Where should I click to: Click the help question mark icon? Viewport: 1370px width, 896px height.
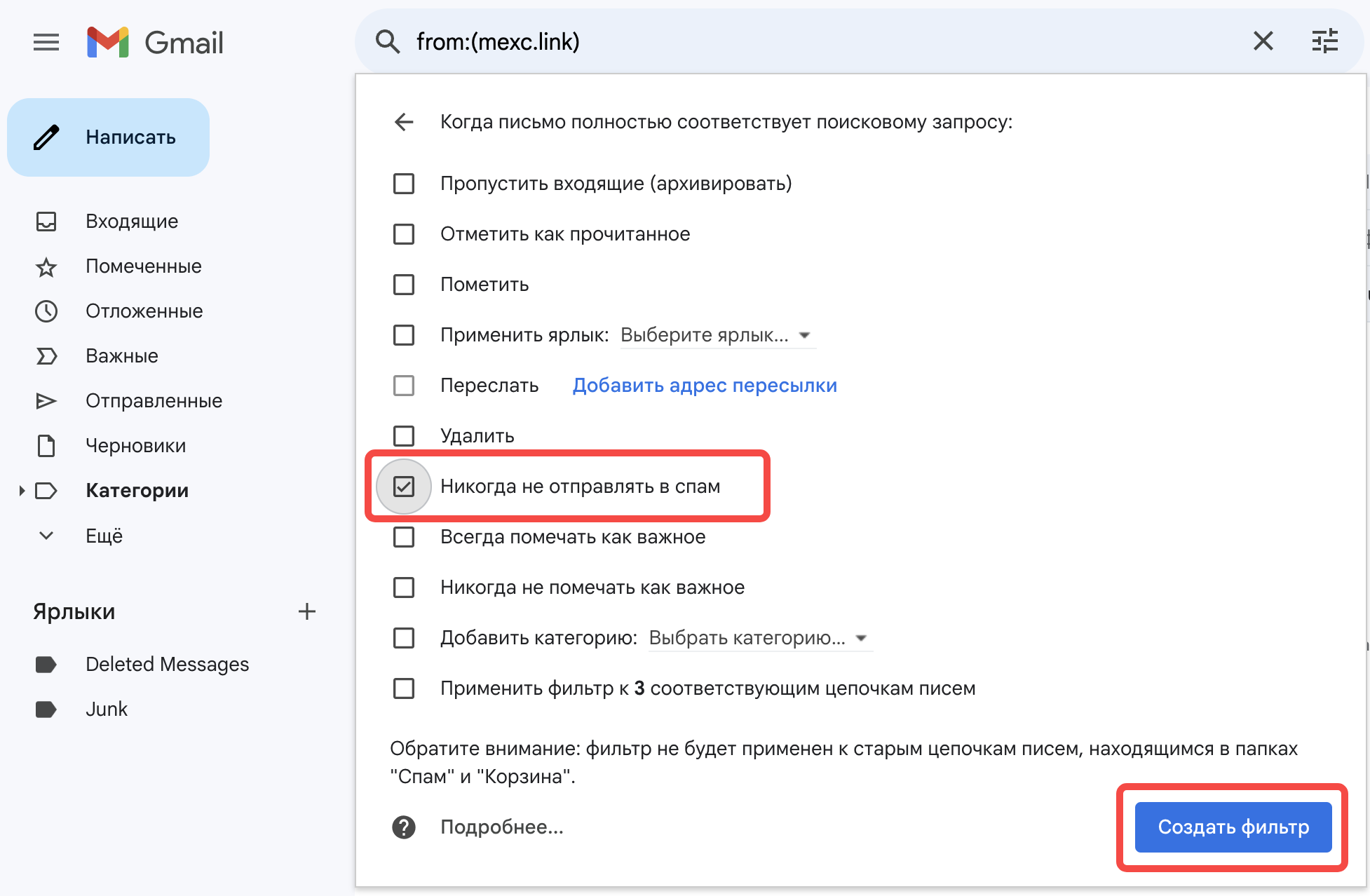coord(404,827)
